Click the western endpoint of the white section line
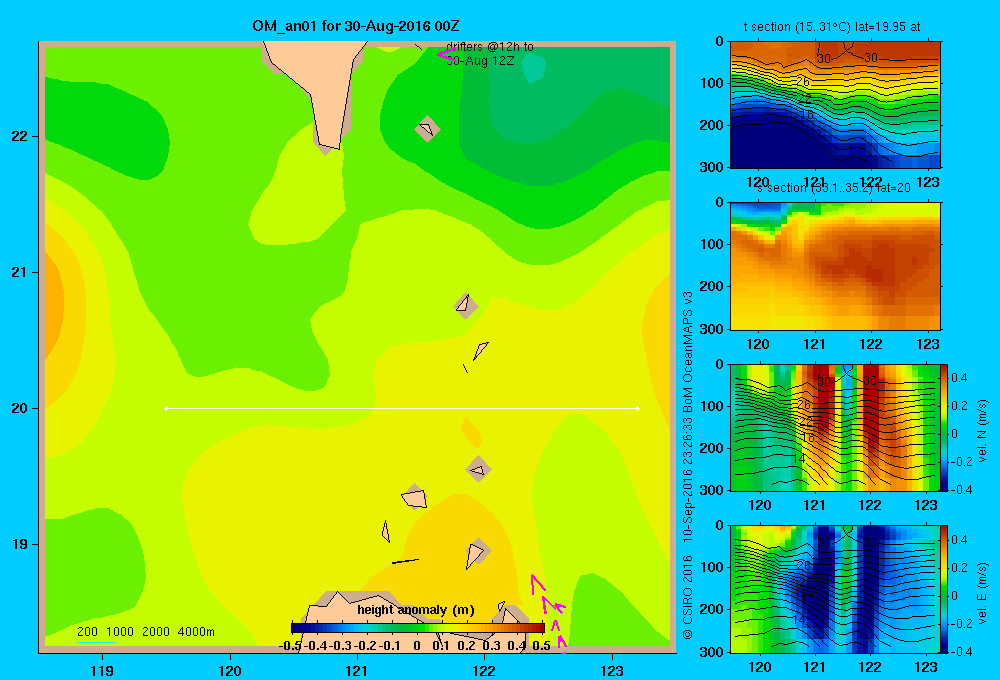 [x=166, y=408]
